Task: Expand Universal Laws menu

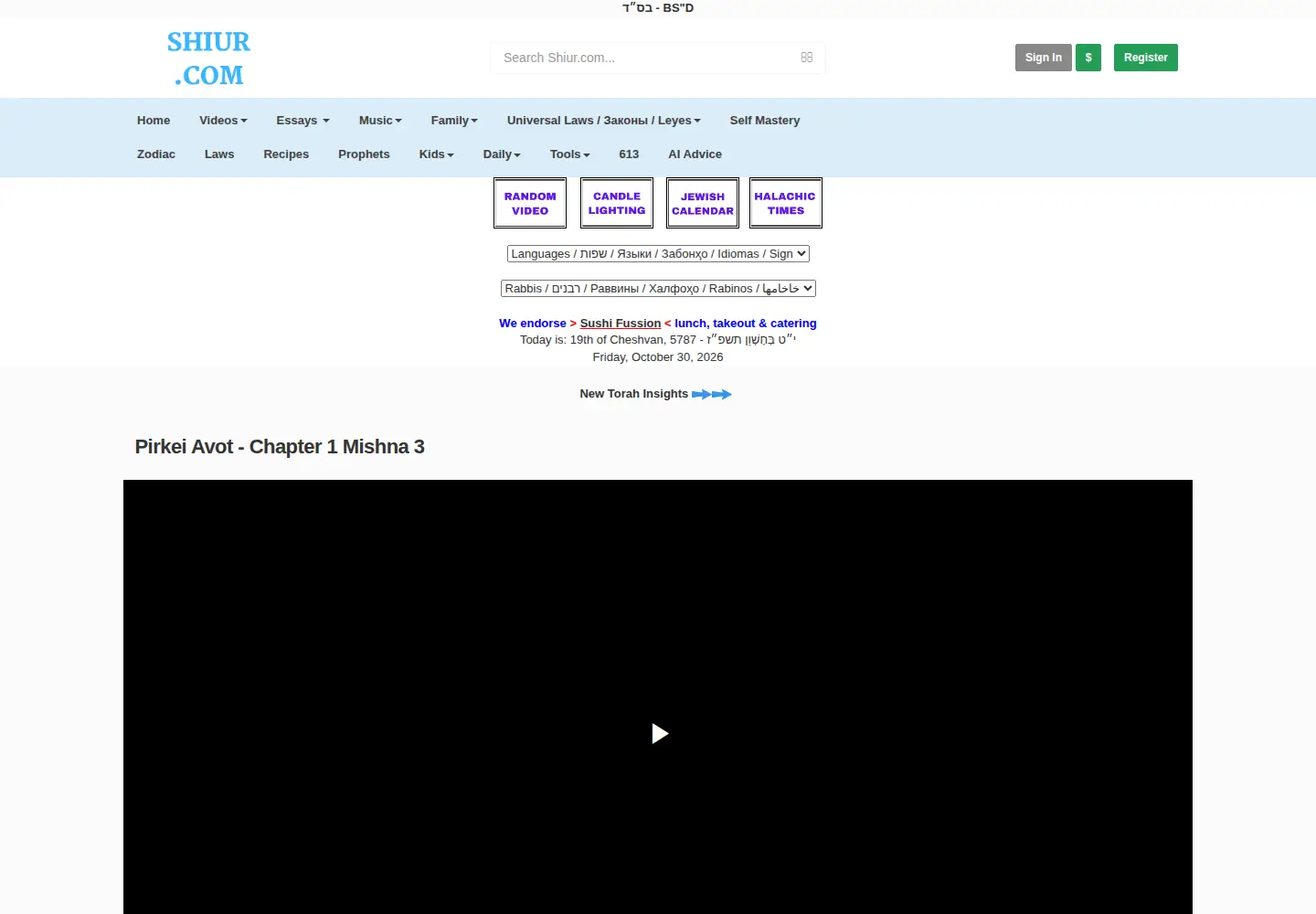Action: click(604, 121)
